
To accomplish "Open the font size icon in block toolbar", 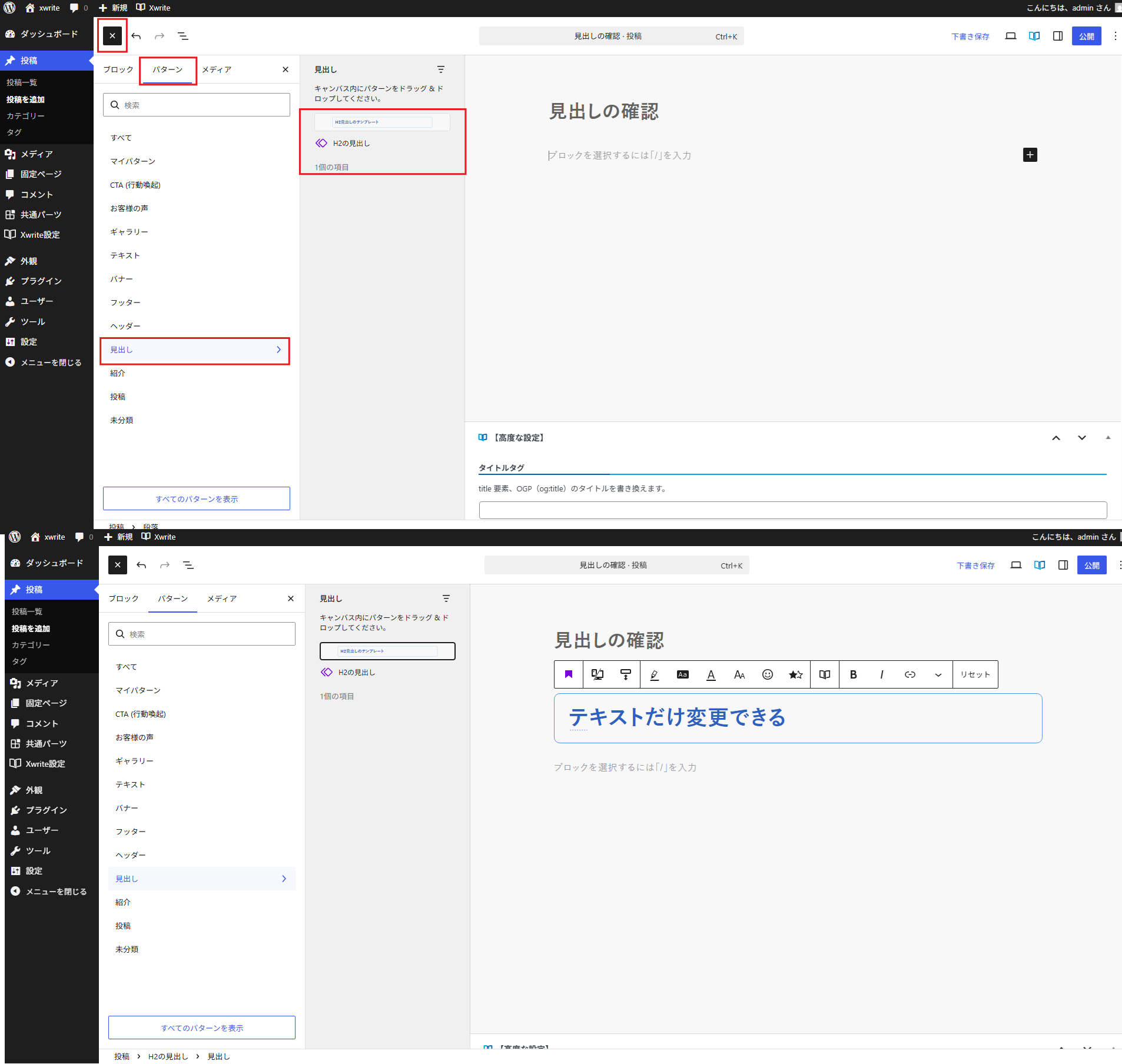I will [739, 674].
